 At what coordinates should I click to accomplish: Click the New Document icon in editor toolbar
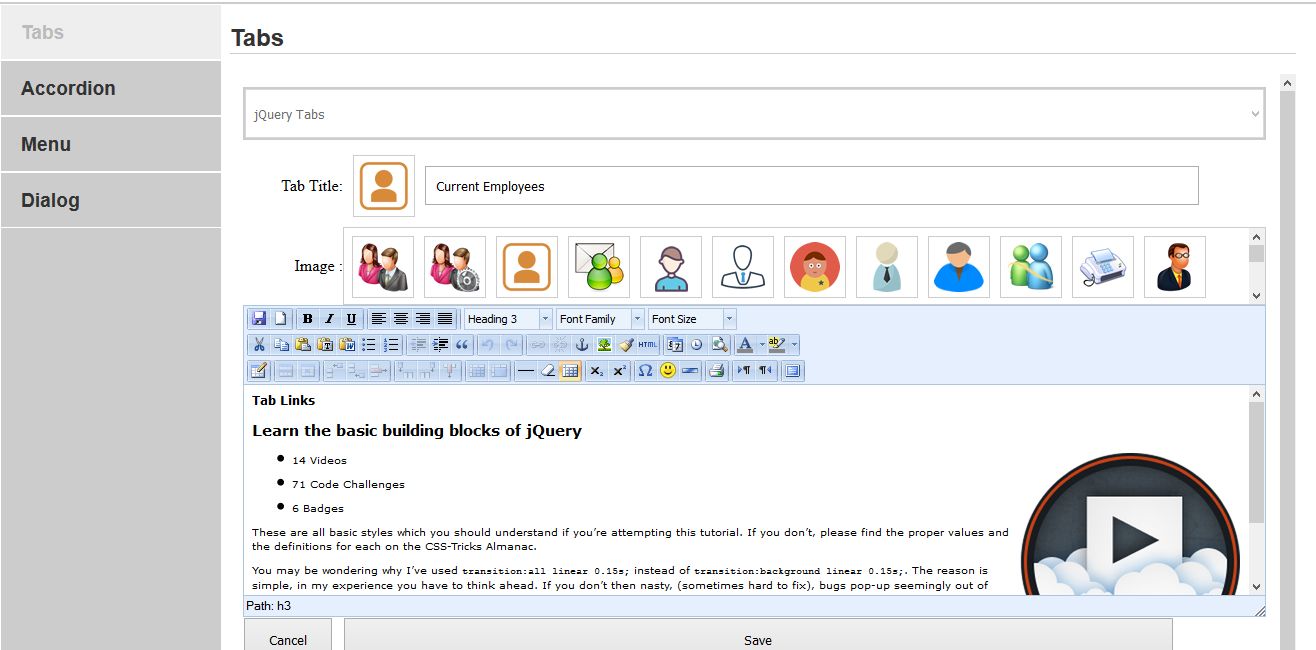click(x=281, y=319)
